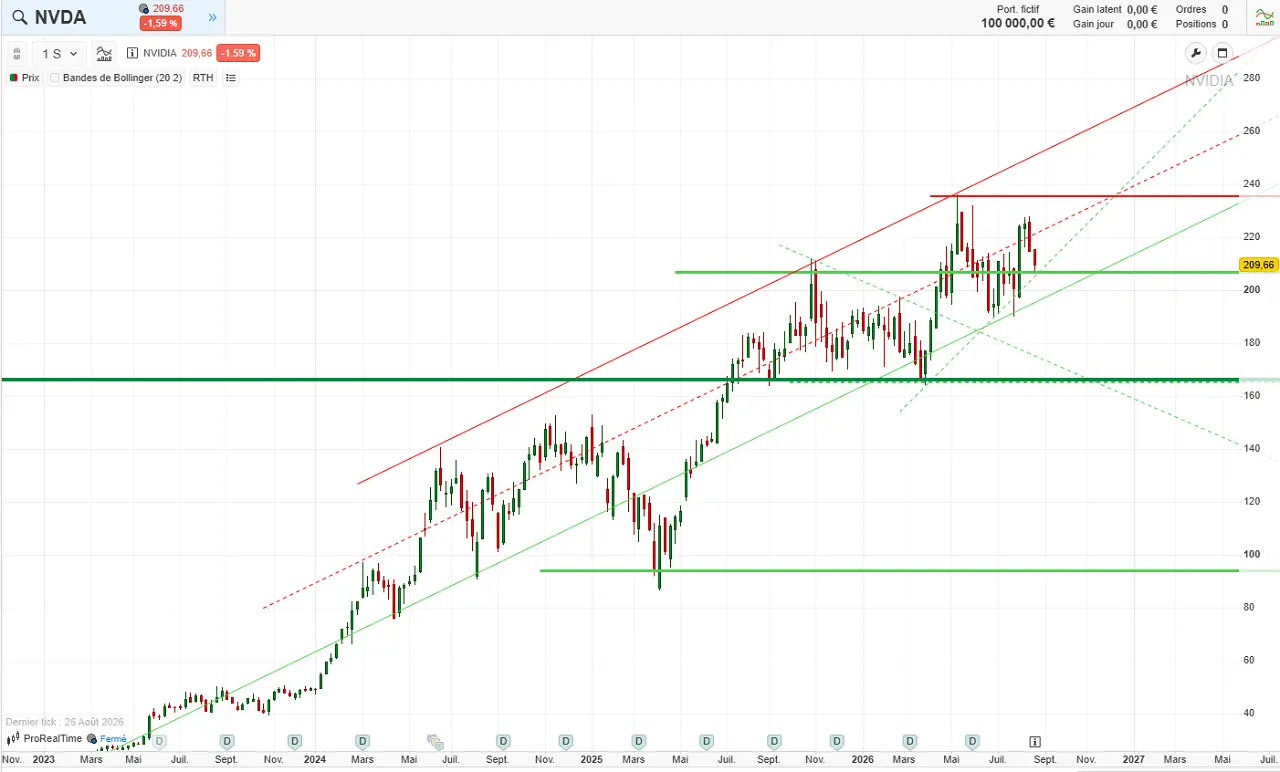Enable Bandes de Bollinger (20 2) checkbox
This screenshot has height=772, width=1280.
tap(55, 78)
